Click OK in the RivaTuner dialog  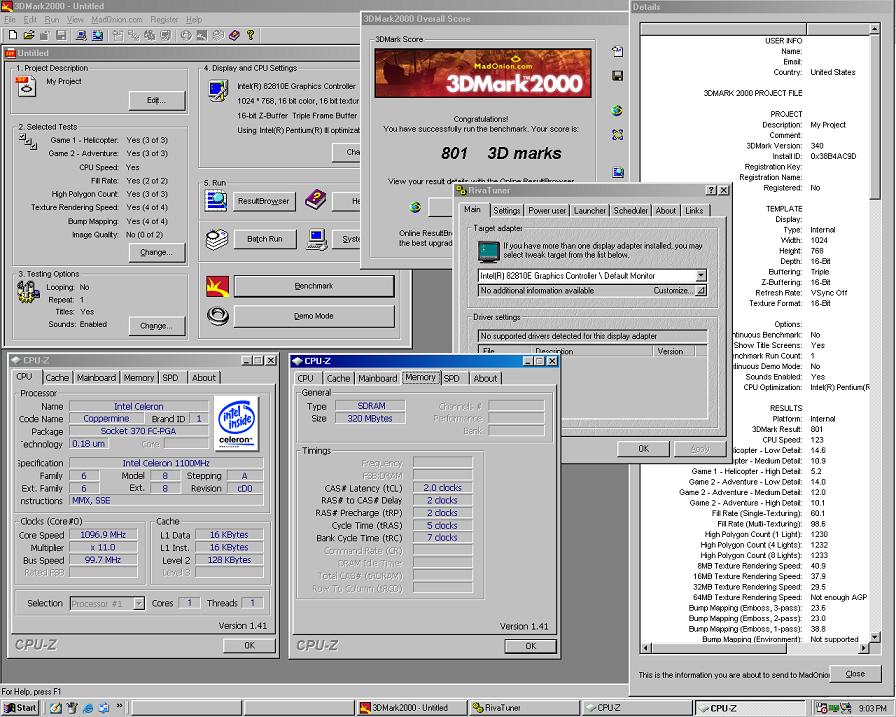click(x=643, y=448)
